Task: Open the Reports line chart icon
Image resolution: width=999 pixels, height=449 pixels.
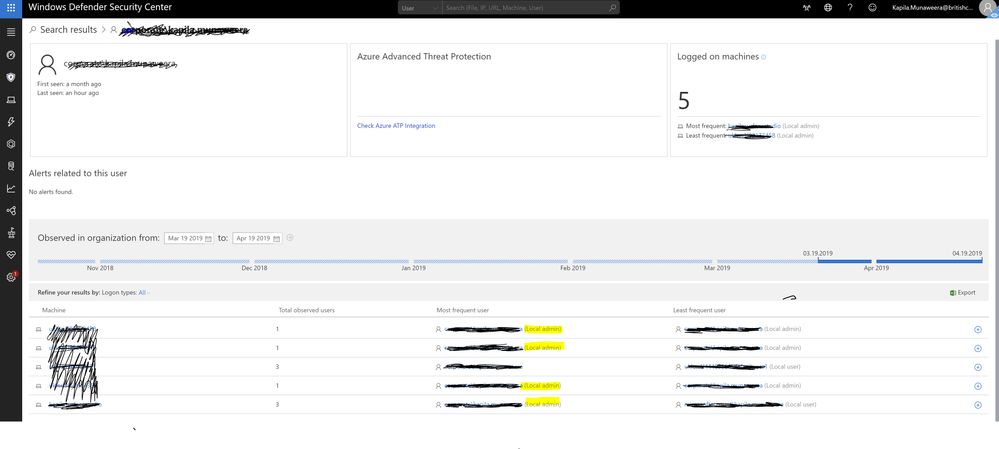Action: 11,188
